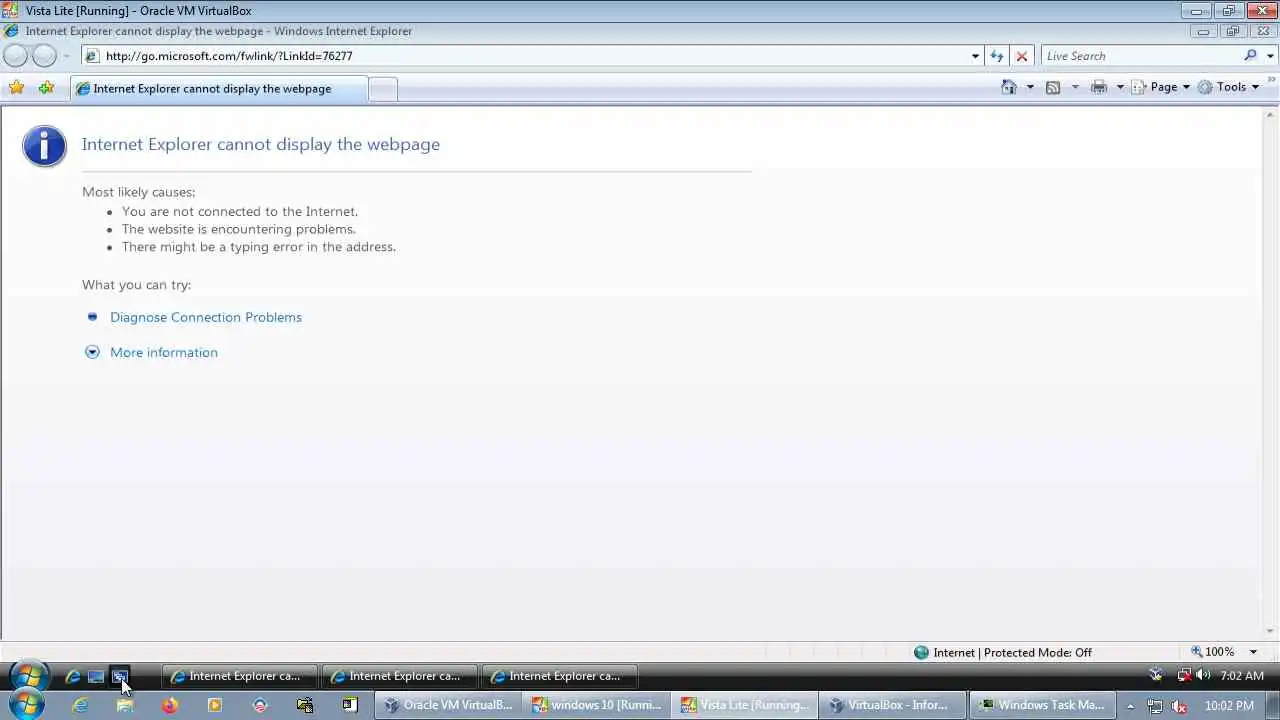This screenshot has height=720, width=1280.
Task: Open host File Explorer taskbar icon
Action: 125,705
